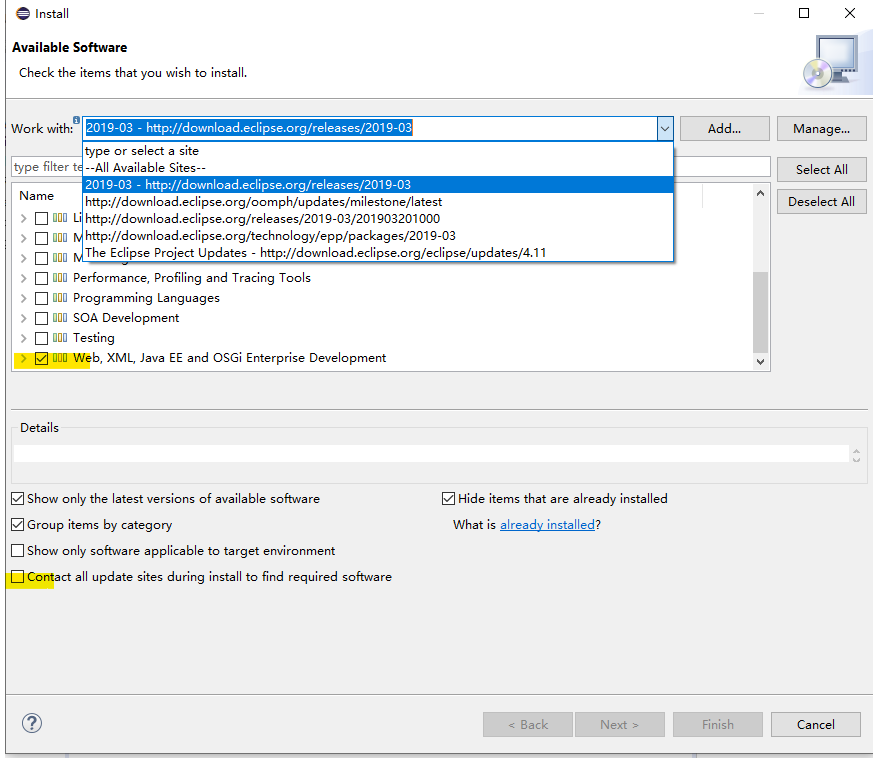The image size is (873, 758).
Task: Enable Contact all update sites during install
Action: [18, 577]
